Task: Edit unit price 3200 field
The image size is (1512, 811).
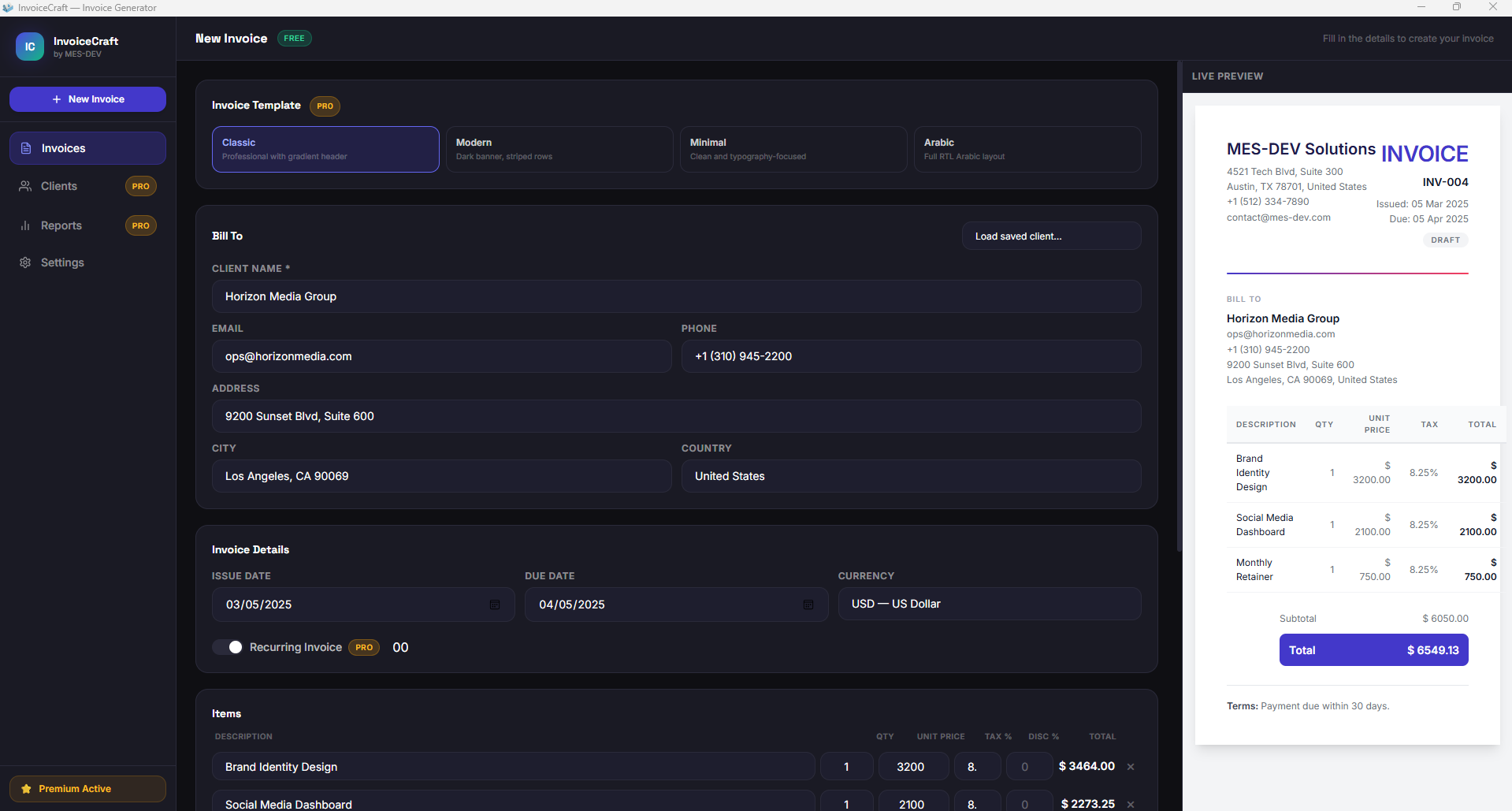Action: click(913, 767)
